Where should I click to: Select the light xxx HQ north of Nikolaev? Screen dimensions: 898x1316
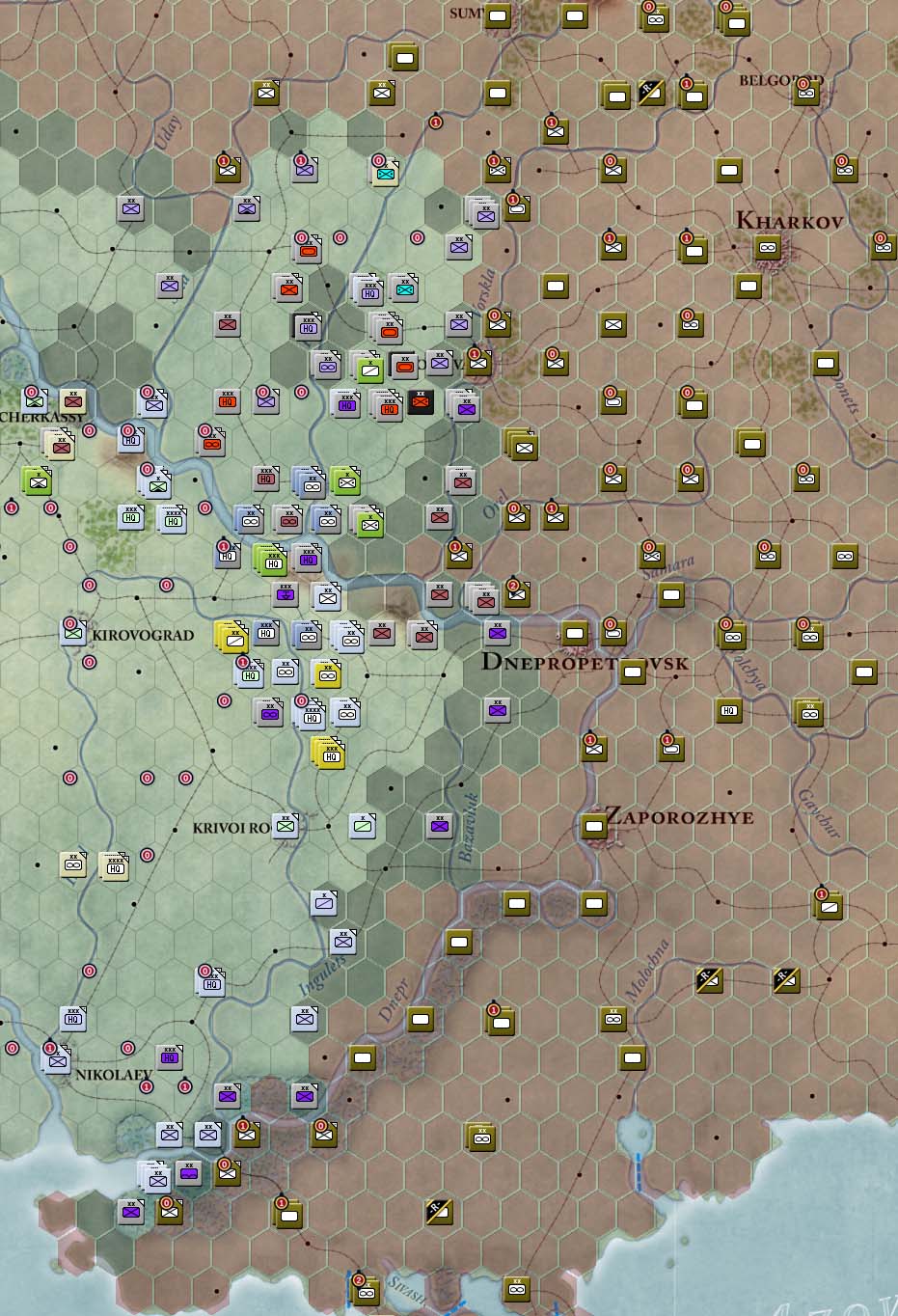(x=73, y=1019)
